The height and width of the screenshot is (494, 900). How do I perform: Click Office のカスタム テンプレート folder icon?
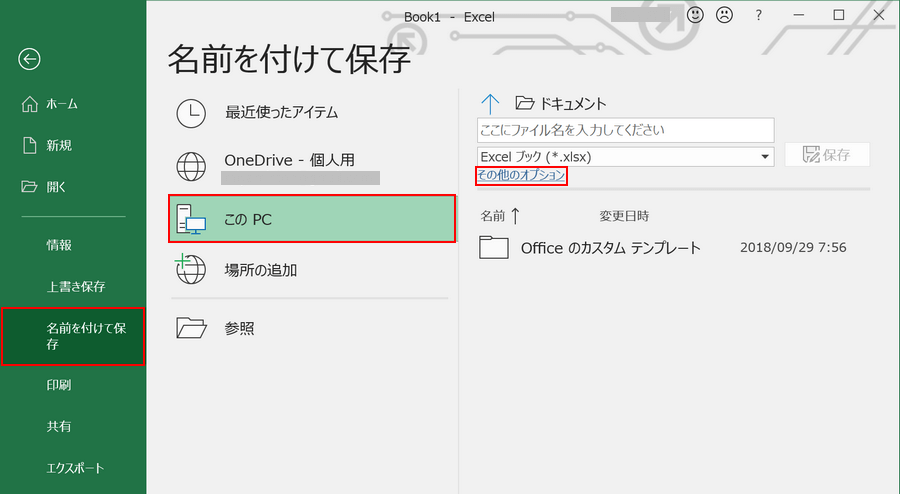[x=494, y=247]
